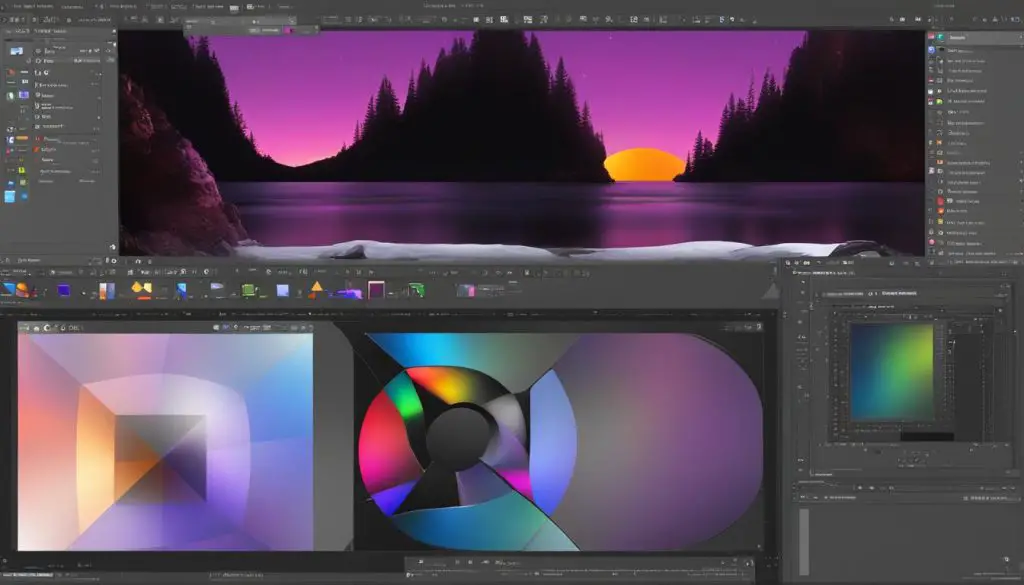The image size is (1024, 585).
Task: Click the yellow bow-tie shaped toolbar icon
Action: click(x=142, y=288)
